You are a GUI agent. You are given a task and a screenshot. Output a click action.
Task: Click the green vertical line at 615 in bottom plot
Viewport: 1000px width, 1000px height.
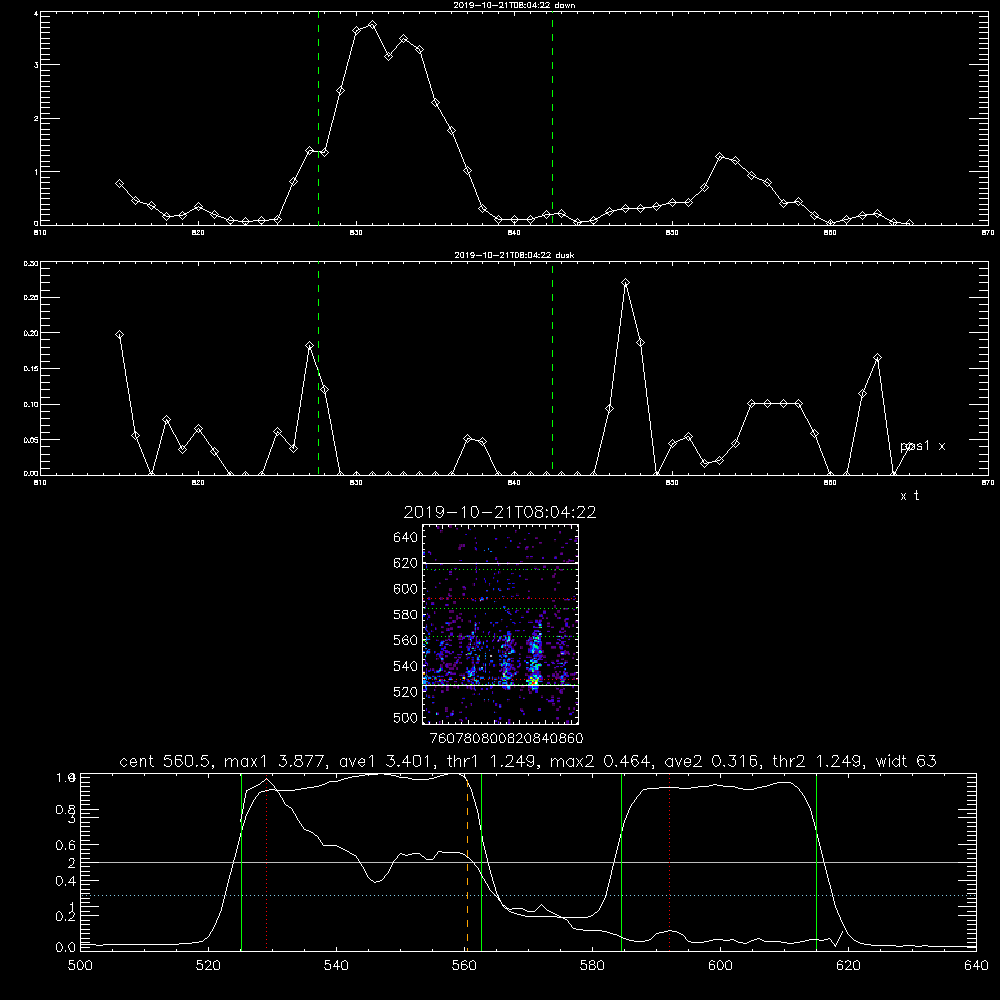click(x=816, y=862)
